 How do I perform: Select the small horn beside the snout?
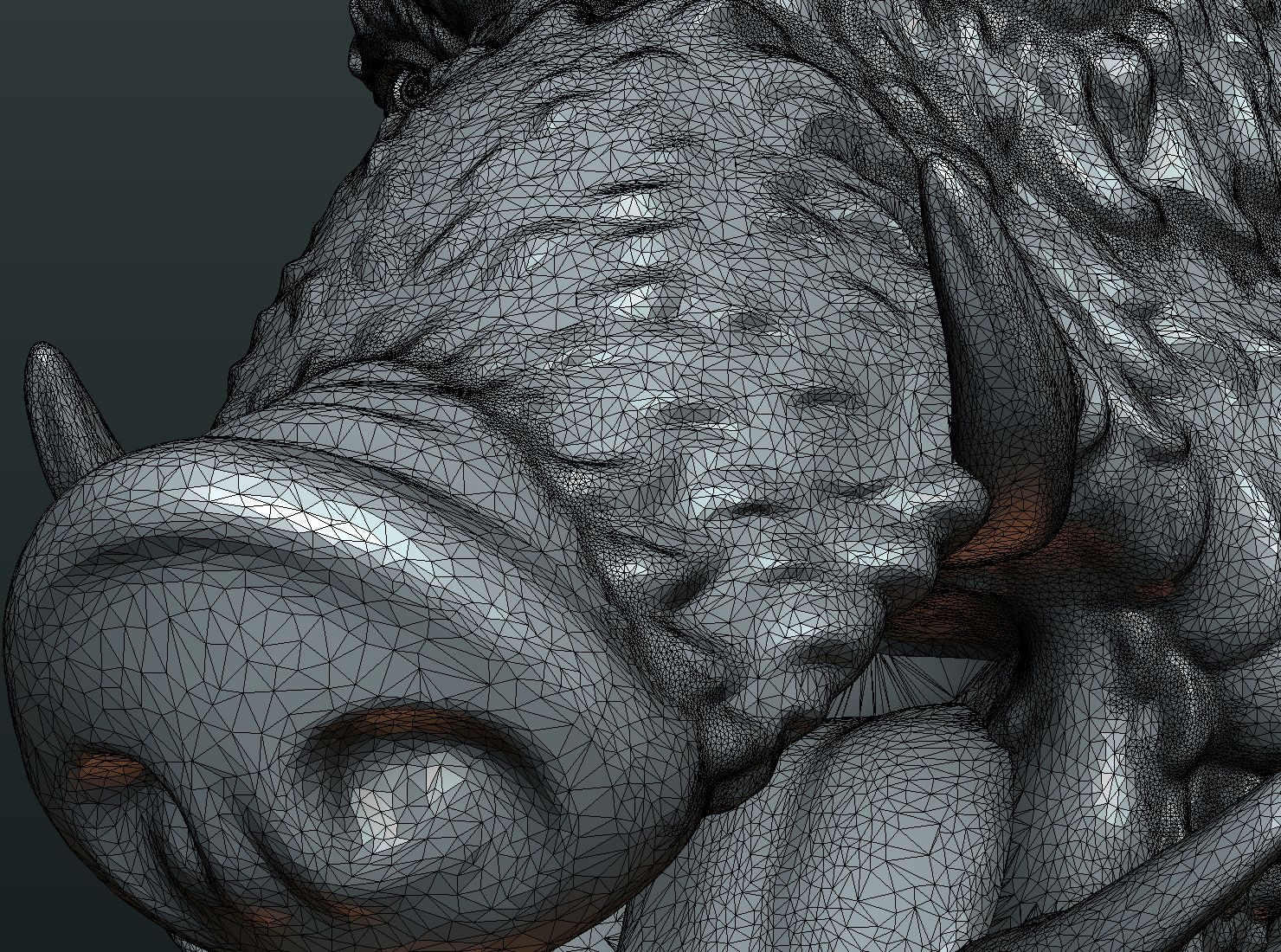(x=70, y=417)
